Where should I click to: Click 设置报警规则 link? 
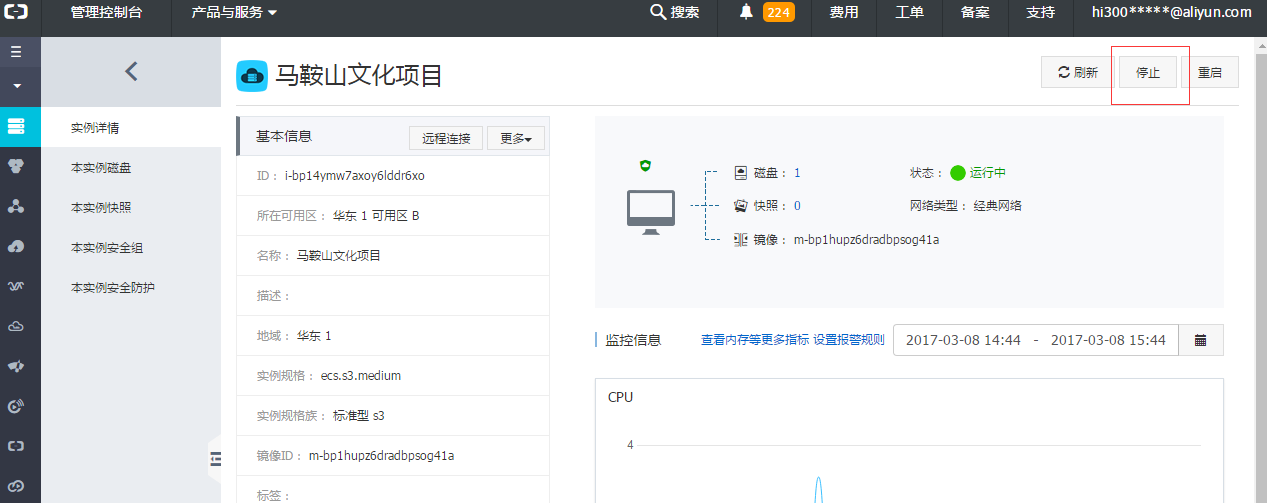[849, 340]
